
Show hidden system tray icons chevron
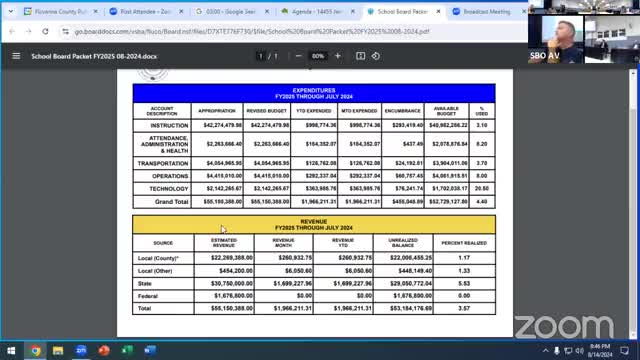pos(545,351)
